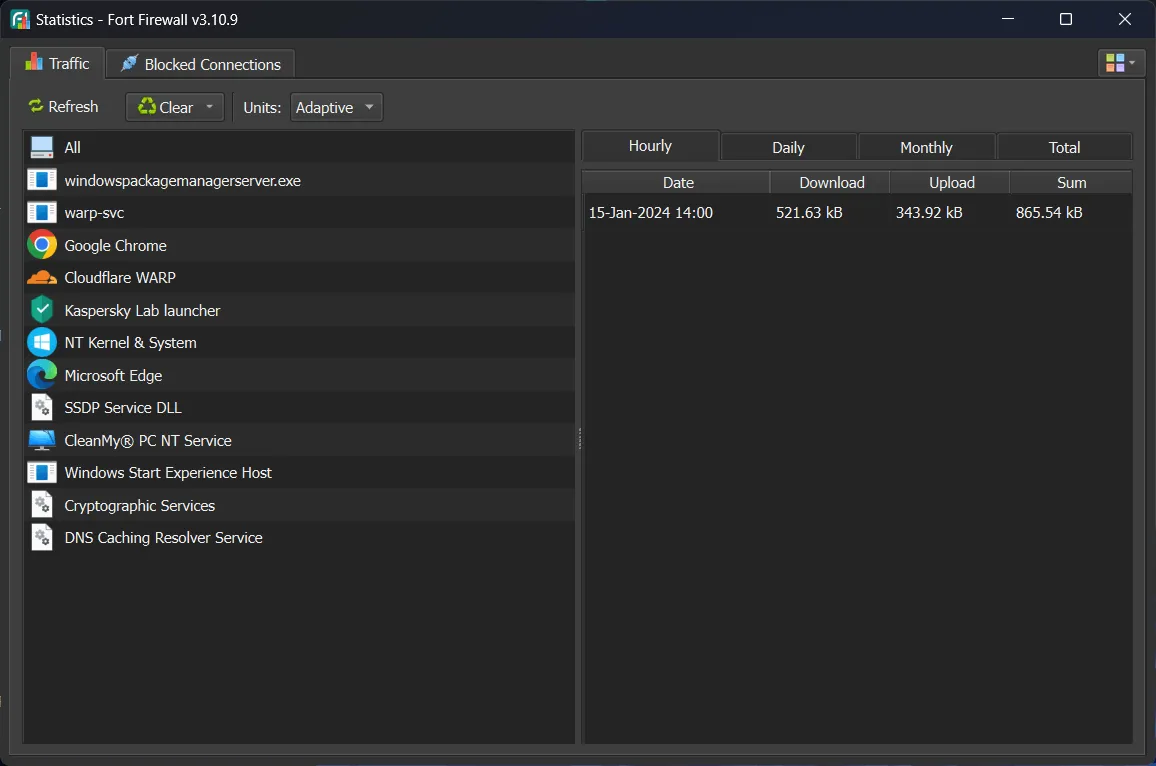This screenshot has width=1156, height=766.
Task: Select the Cloudflare WARP entry
Action: pos(299,277)
